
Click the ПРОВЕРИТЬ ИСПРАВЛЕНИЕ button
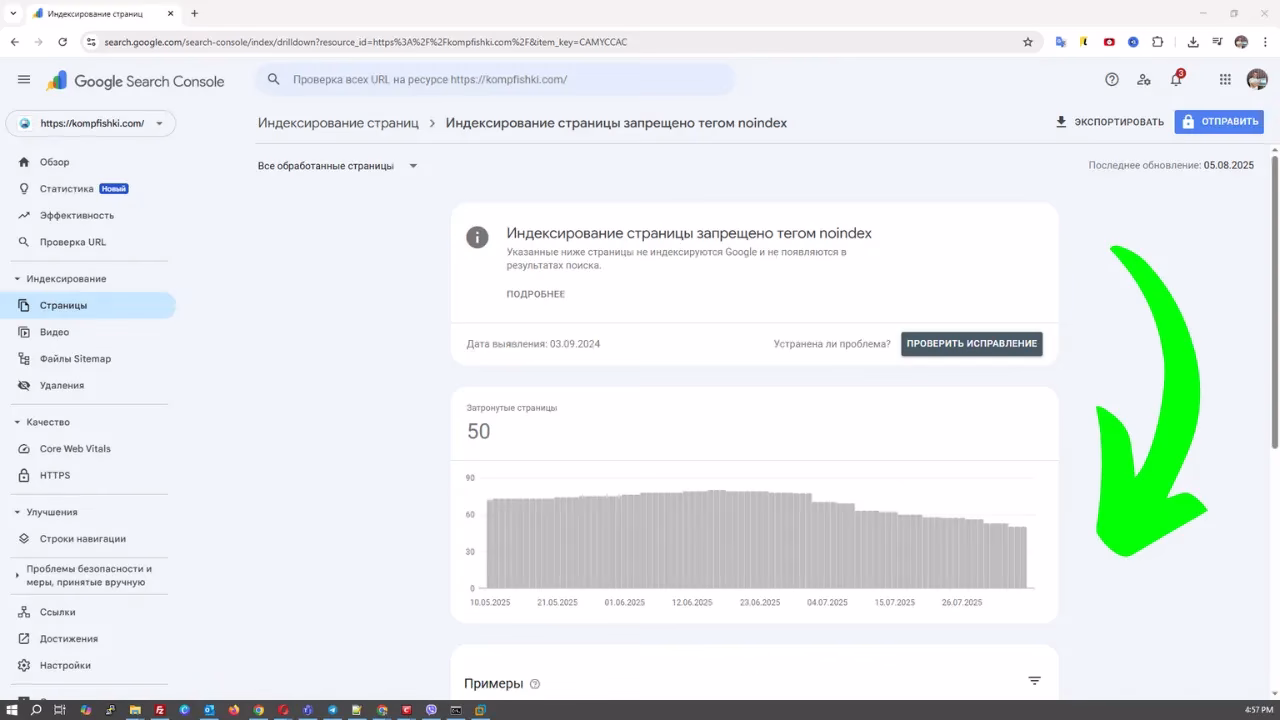(971, 343)
